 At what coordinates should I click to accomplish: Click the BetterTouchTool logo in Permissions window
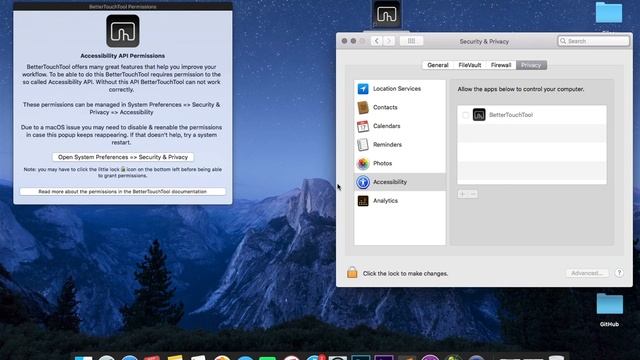tap(122, 31)
